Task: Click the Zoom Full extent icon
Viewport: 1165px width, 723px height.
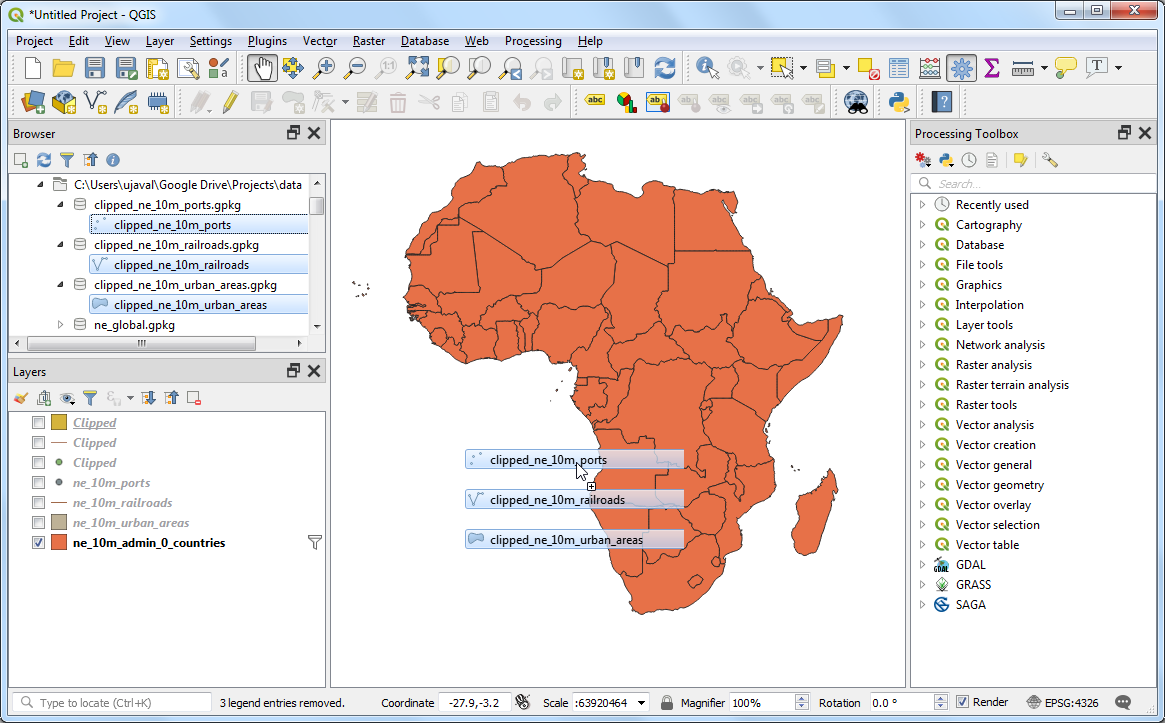Action: pos(418,68)
